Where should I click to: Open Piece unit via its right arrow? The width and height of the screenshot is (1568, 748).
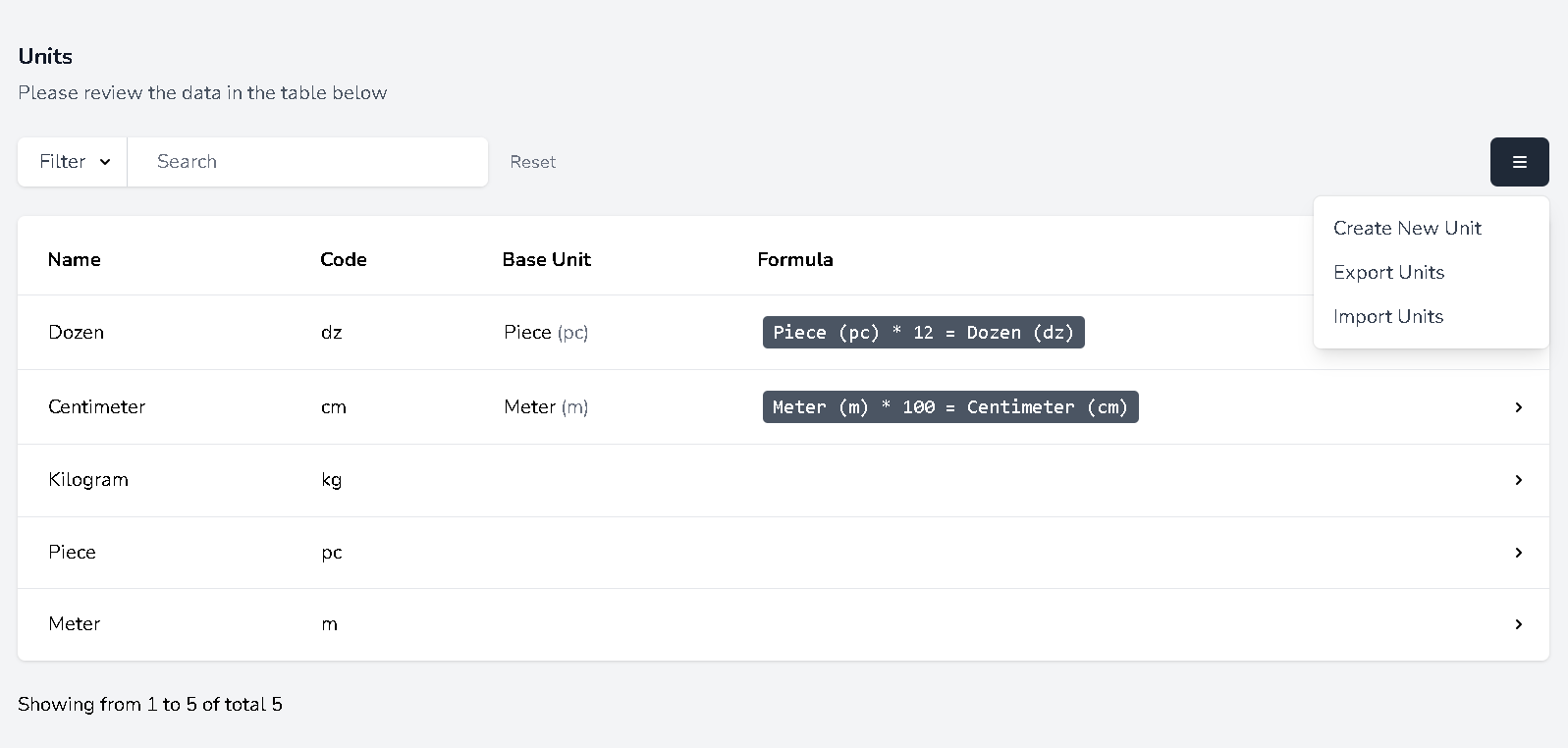[x=1518, y=553]
